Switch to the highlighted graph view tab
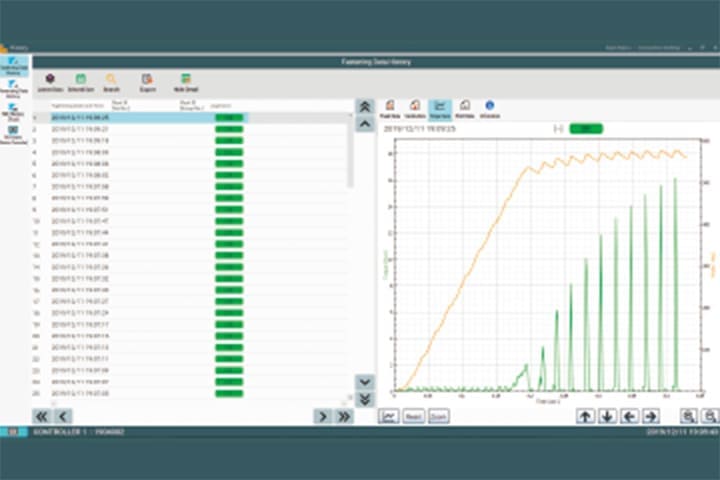Image resolution: width=720 pixels, height=480 pixels. click(439, 107)
